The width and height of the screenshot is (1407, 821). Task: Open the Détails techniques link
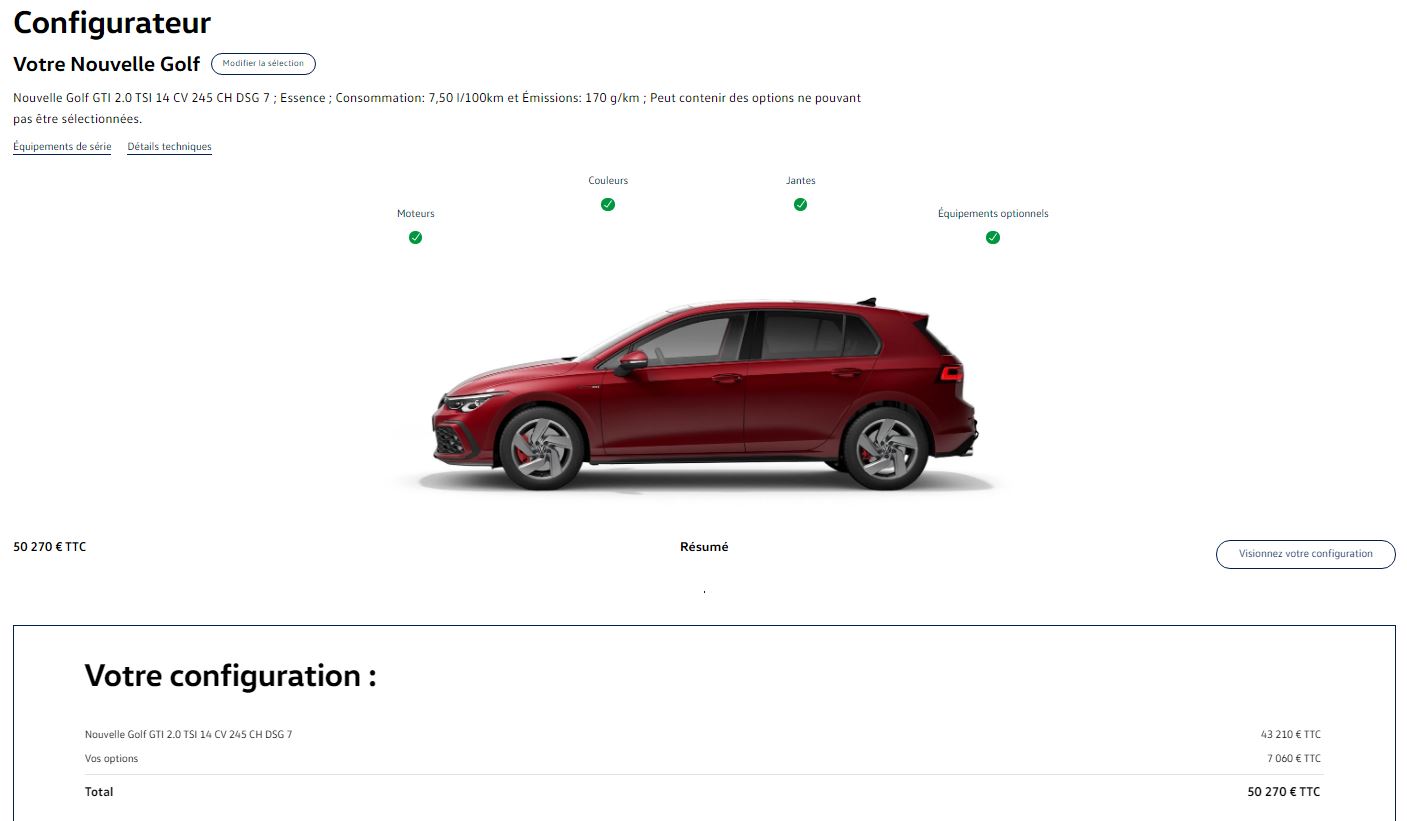pos(169,147)
